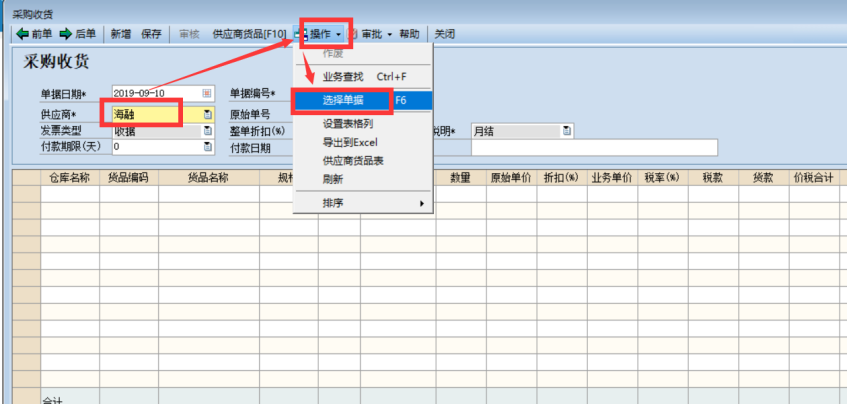The width and height of the screenshot is (847, 404).
Task: Click lookup icon beside 月结 field
Action: [x=567, y=130]
